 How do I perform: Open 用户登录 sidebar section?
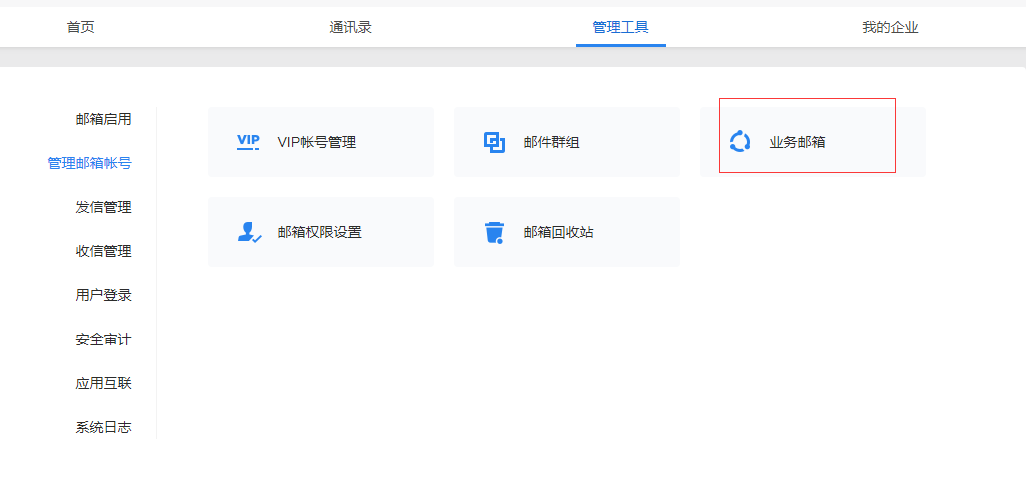[x=103, y=295]
